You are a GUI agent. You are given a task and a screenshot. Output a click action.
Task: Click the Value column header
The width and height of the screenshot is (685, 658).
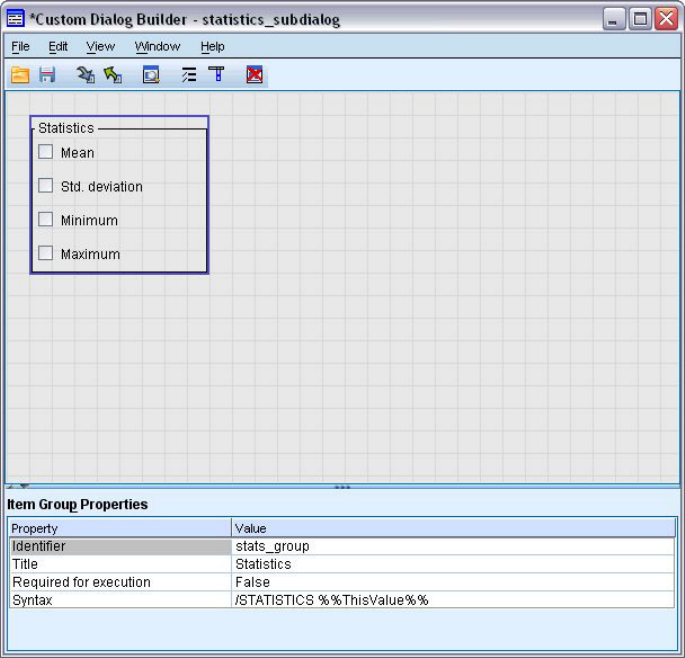453,528
